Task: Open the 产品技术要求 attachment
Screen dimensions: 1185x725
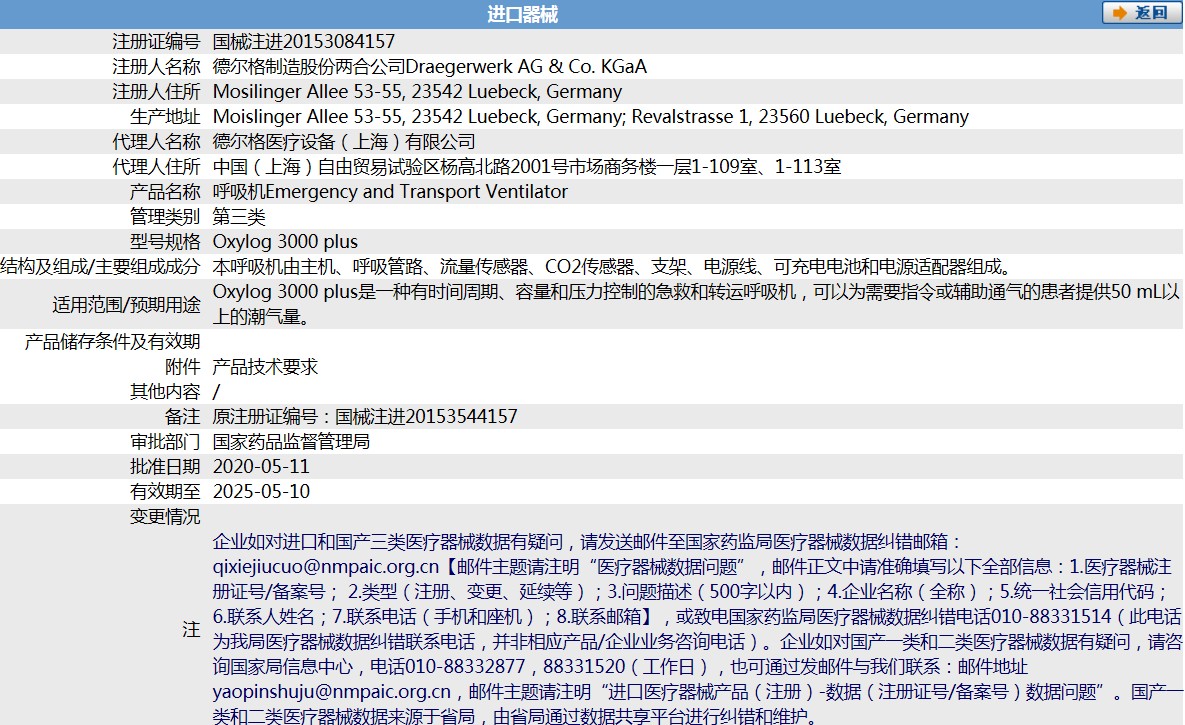Action: [x=265, y=367]
